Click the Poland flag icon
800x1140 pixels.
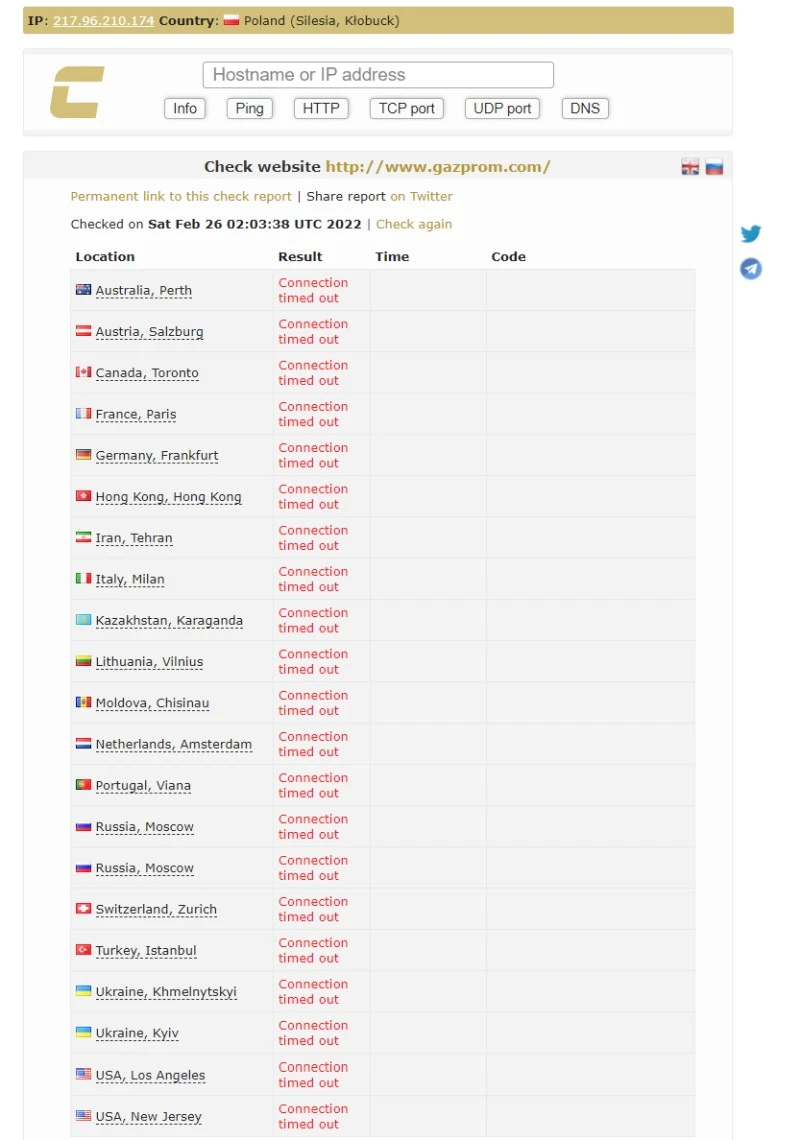click(231, 21)
